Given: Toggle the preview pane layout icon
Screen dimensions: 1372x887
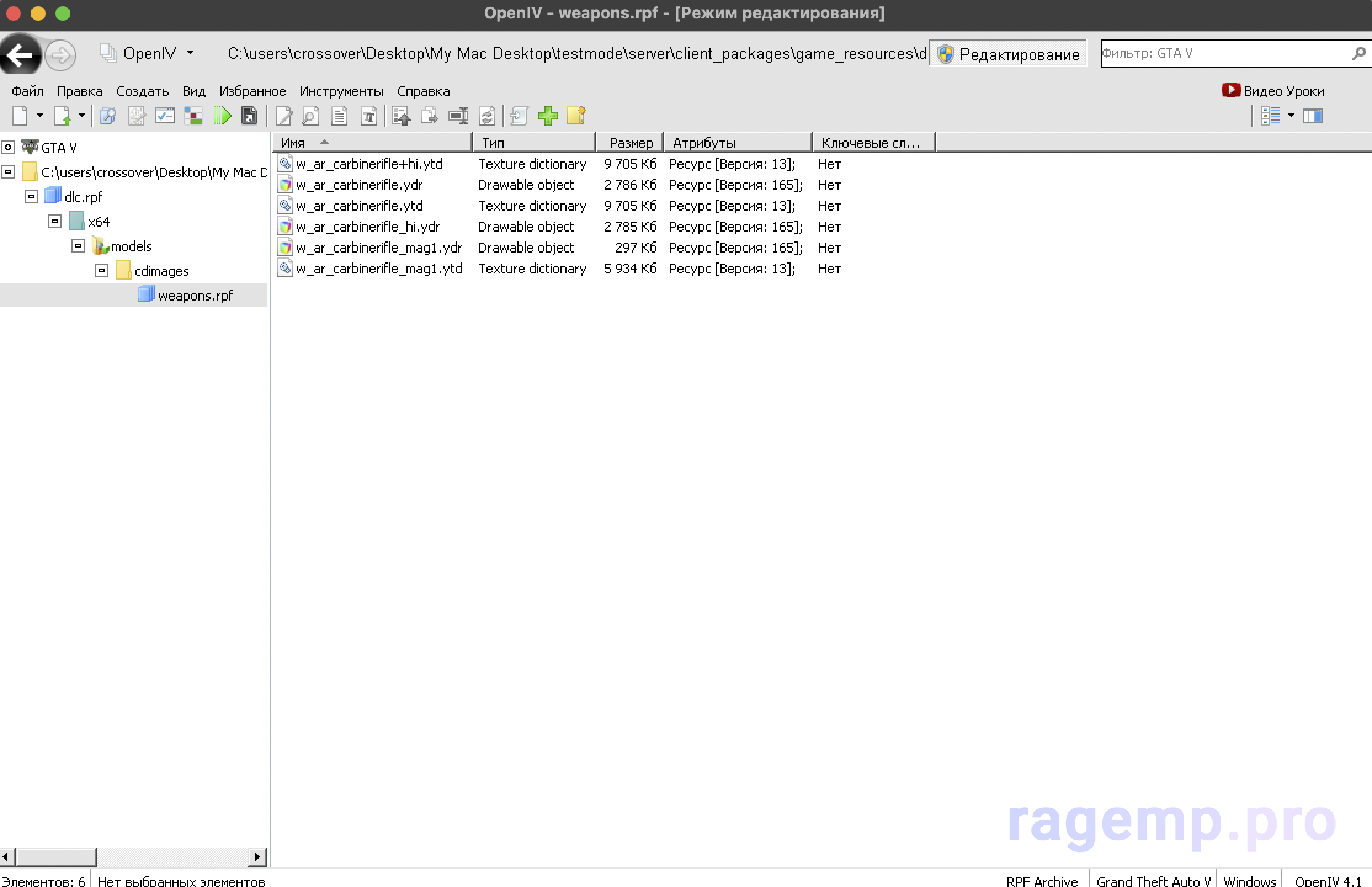Looking at the screenshot, I should click(x=1312, y=116).
